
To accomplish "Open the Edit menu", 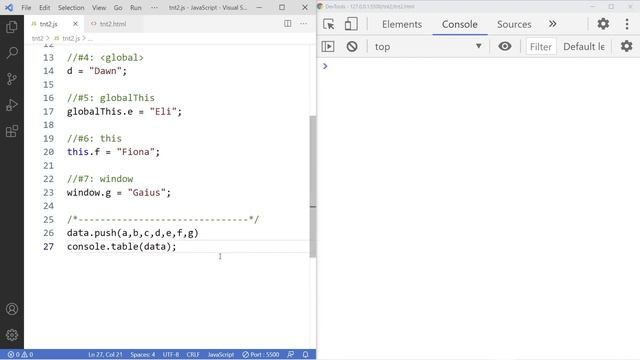I will click(44, 7).
